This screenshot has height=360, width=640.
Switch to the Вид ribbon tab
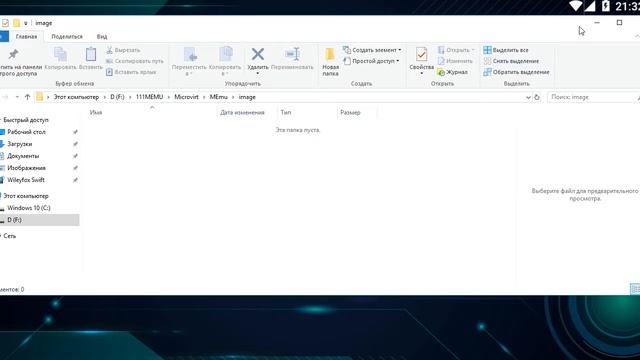(102, 37)
